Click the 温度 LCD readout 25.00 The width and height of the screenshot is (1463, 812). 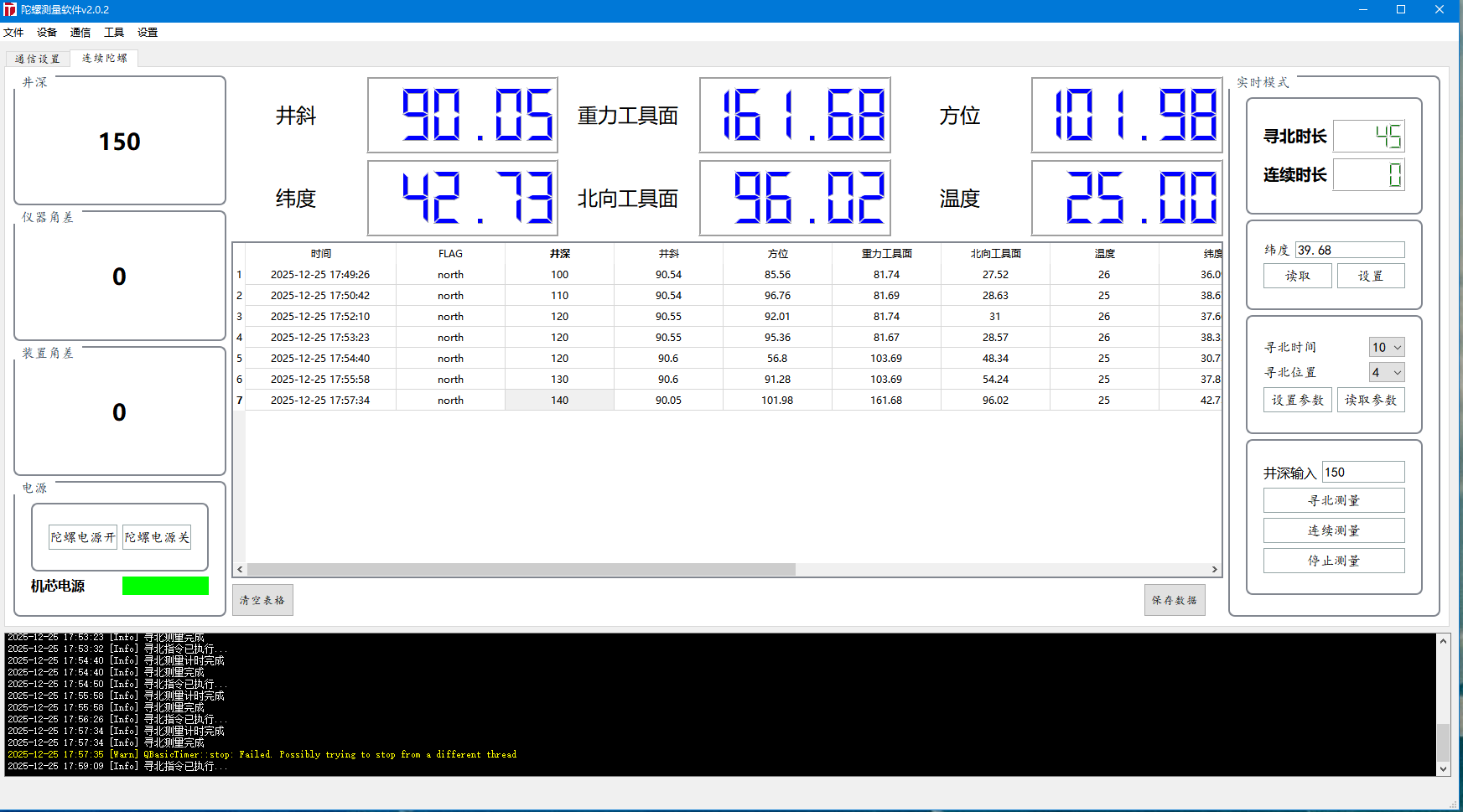(x=1127, y=198)
